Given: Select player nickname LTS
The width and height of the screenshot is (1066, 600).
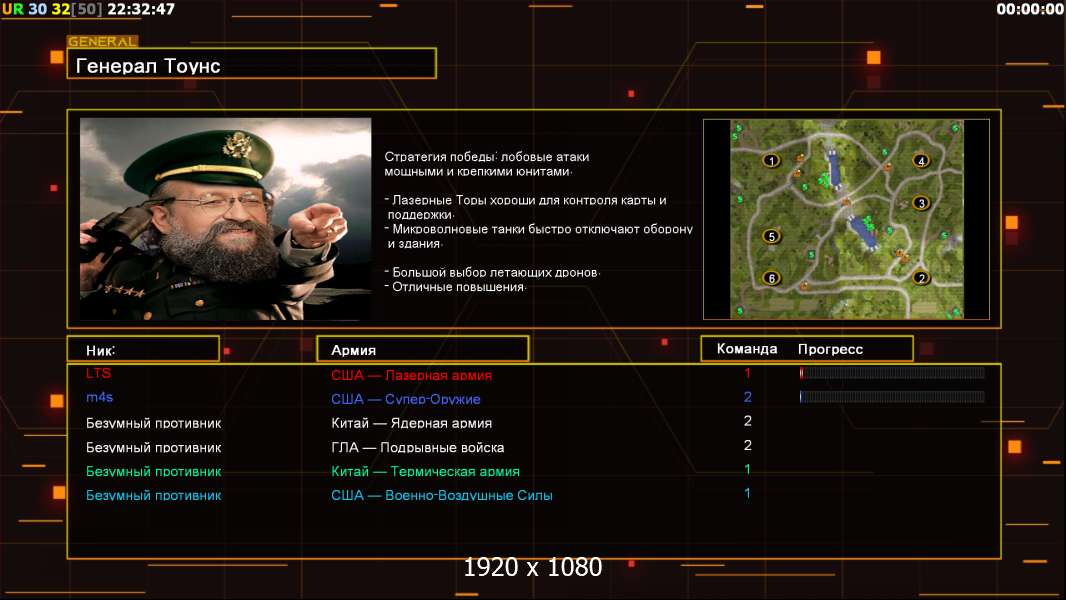Looking at the screenshot, I should coord(98,373).
